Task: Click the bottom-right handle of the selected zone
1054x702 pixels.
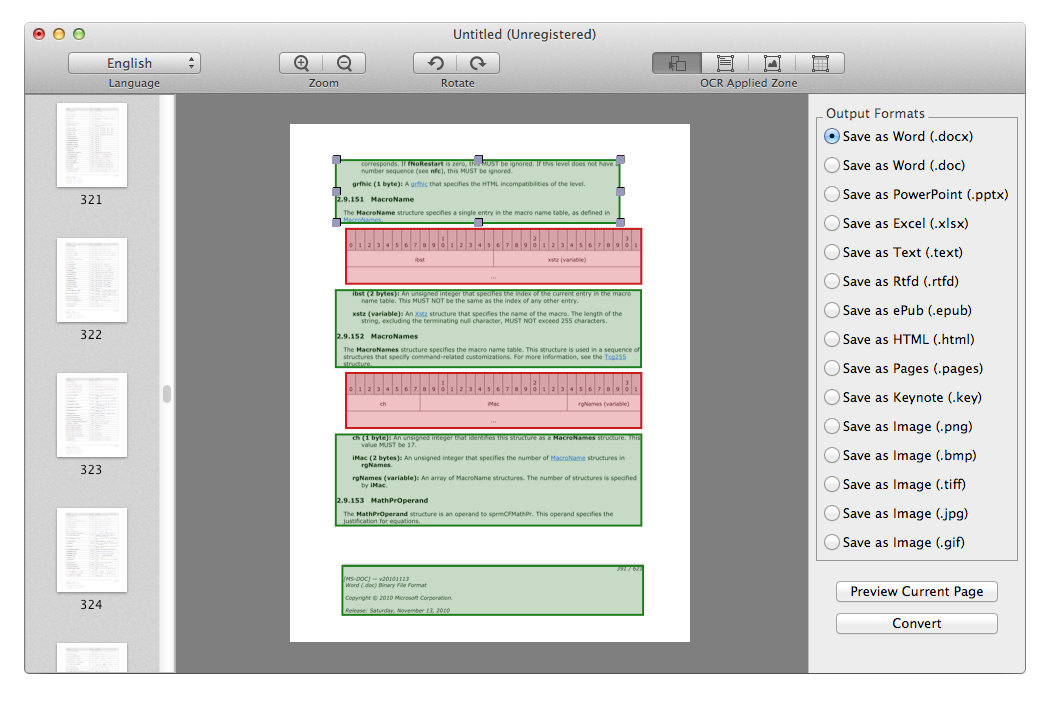Action: pos(620,222)
